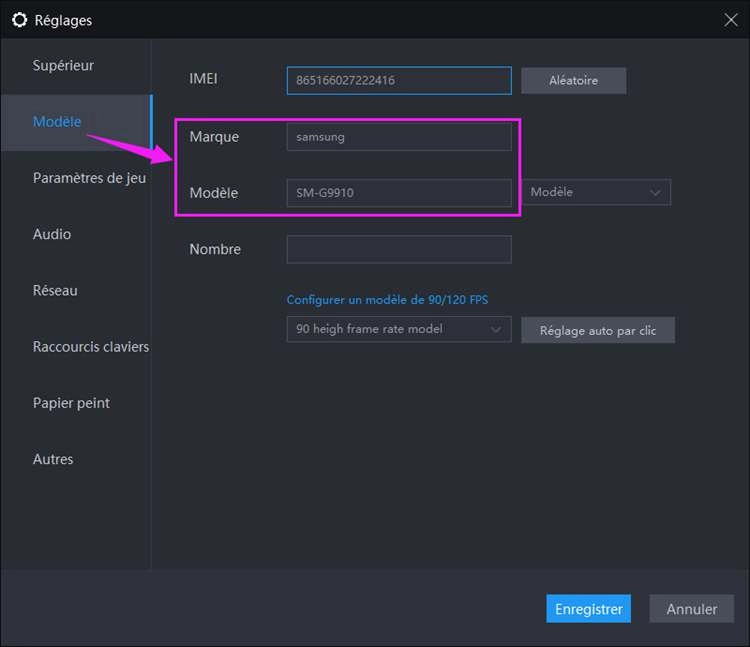Screen dimensions: 750x647
Task: Switch to the Papier peint tab
Action: [71, 403]
